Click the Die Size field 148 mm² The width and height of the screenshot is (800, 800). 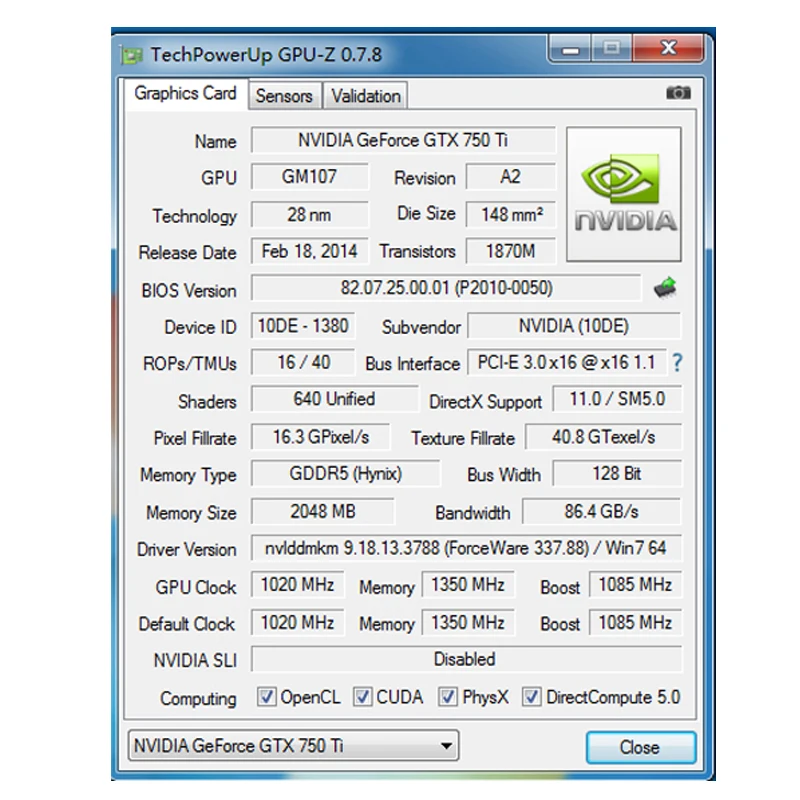[511, 215]
